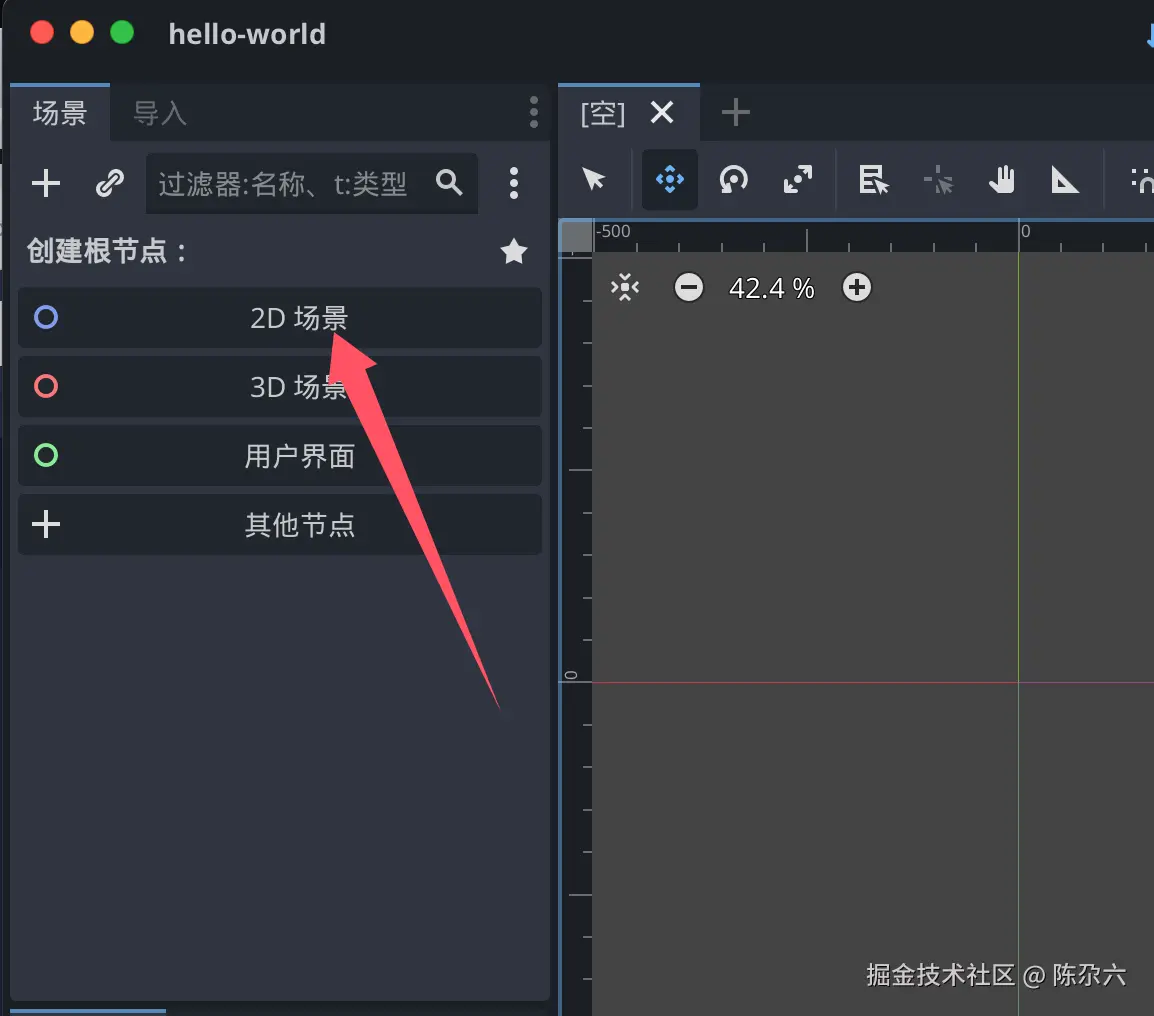
Task: Focus the node filter search field
Action: [312, 183]
